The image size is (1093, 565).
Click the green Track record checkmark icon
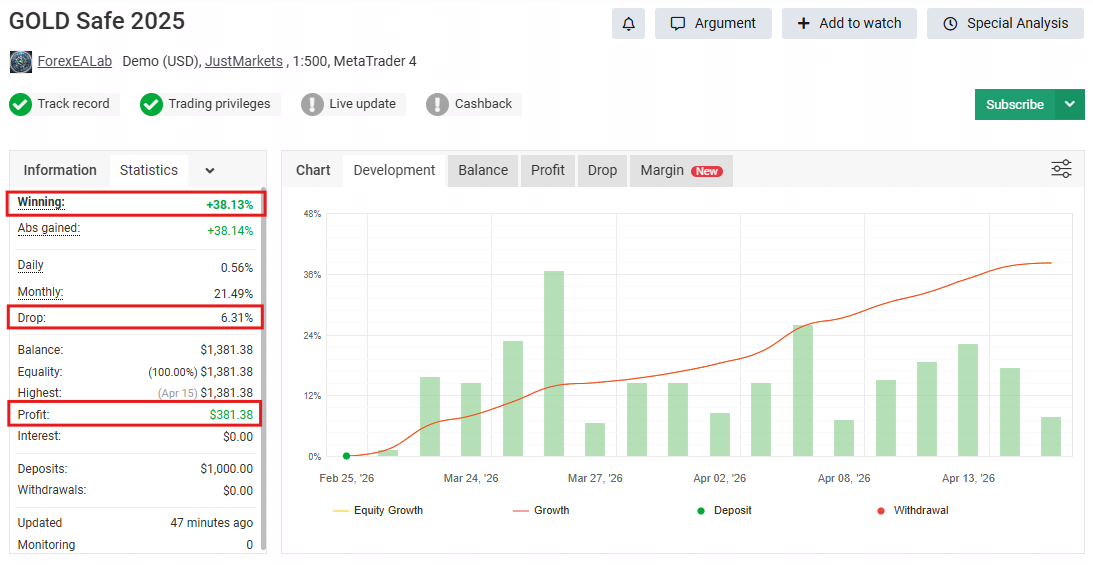pyautogui.click(x=21, y=104)
